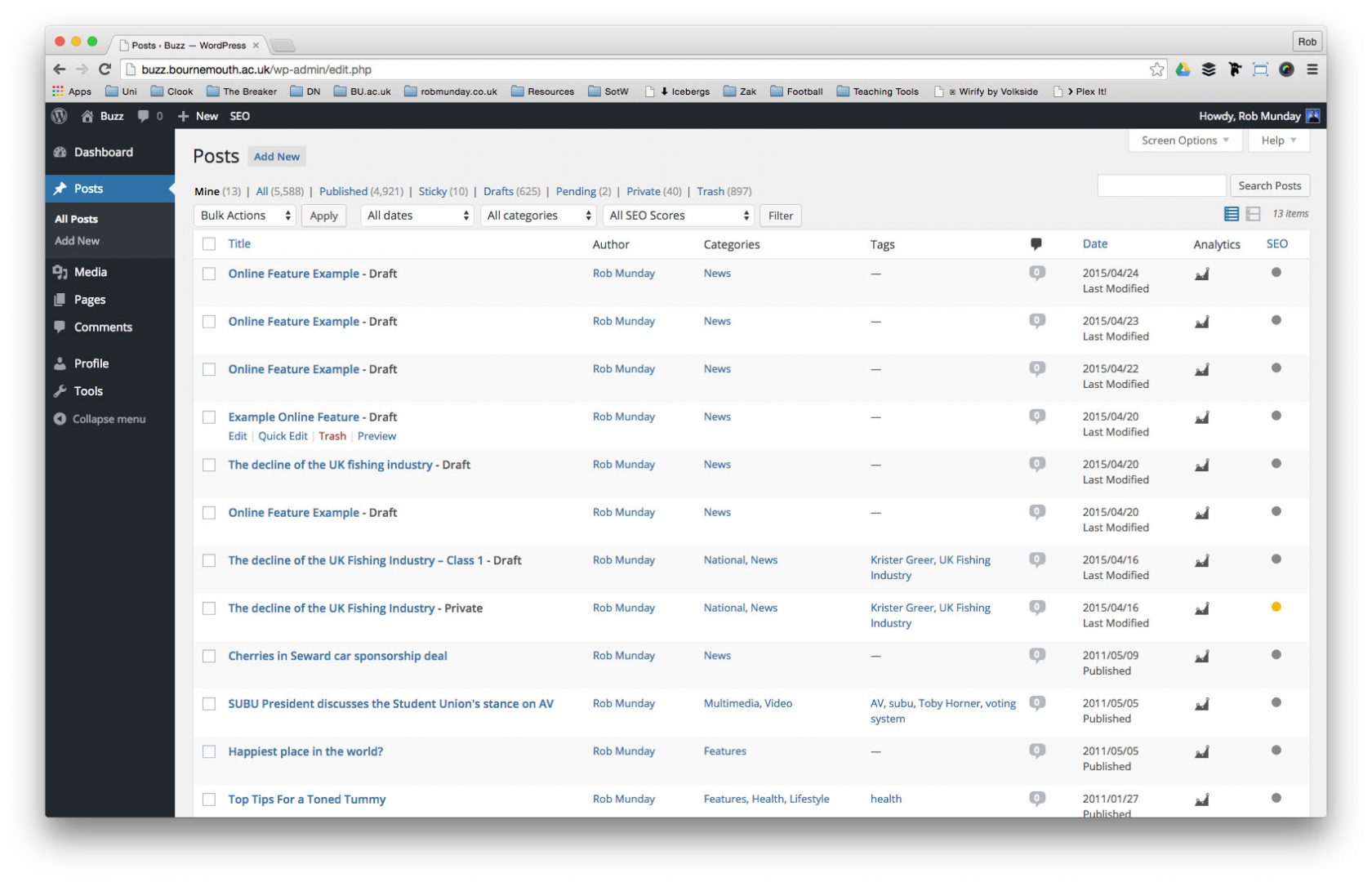This screenshot has width=1372, height=882.
Task: Select Add New in Posts submenu
Action: pos(77,241)
